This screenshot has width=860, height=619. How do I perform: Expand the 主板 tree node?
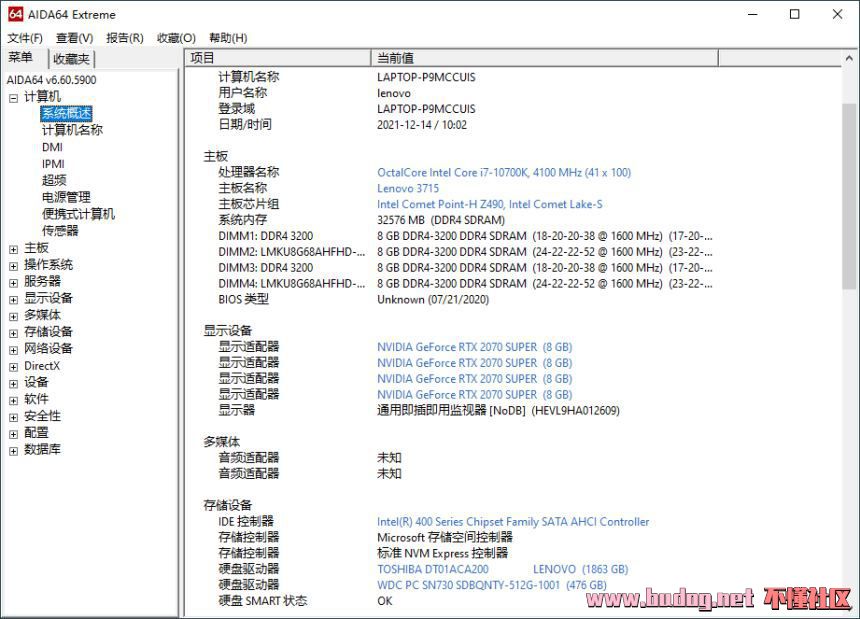(13, 249)
